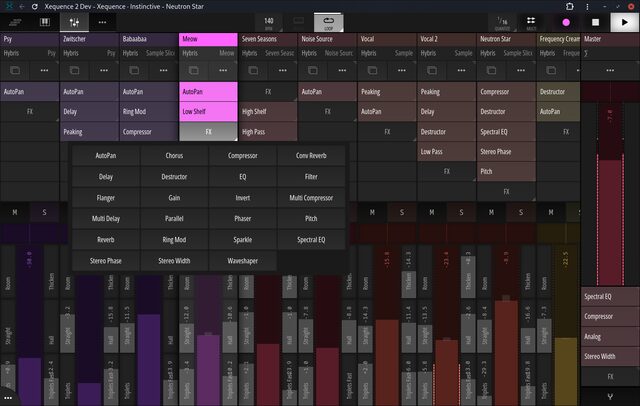This screenshot has height=406, width=640.
Task: Open the arranger view icon in top toolbar
Action: (x=15, y=22)
